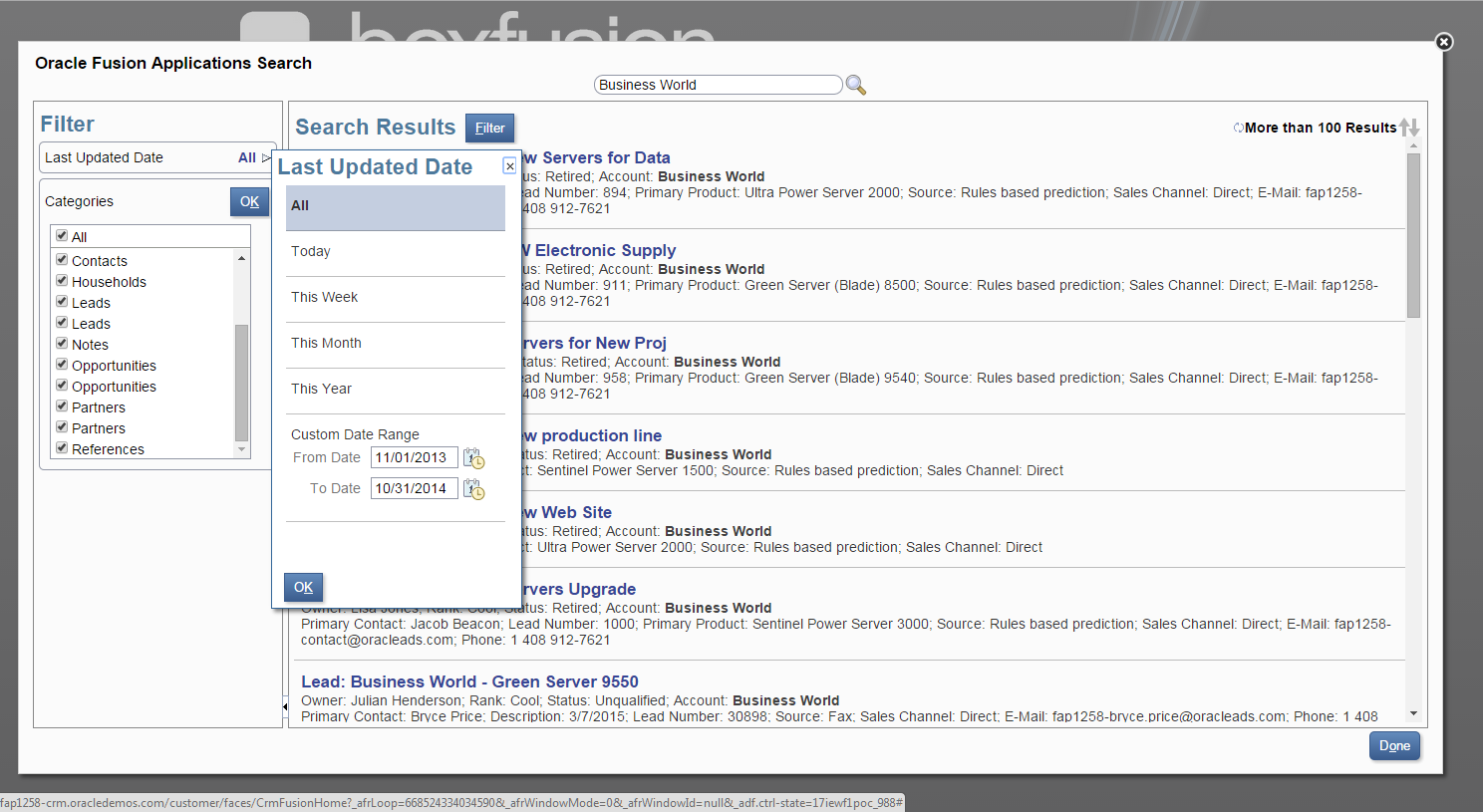Click the Categories OK button

(x=249, y=201)
